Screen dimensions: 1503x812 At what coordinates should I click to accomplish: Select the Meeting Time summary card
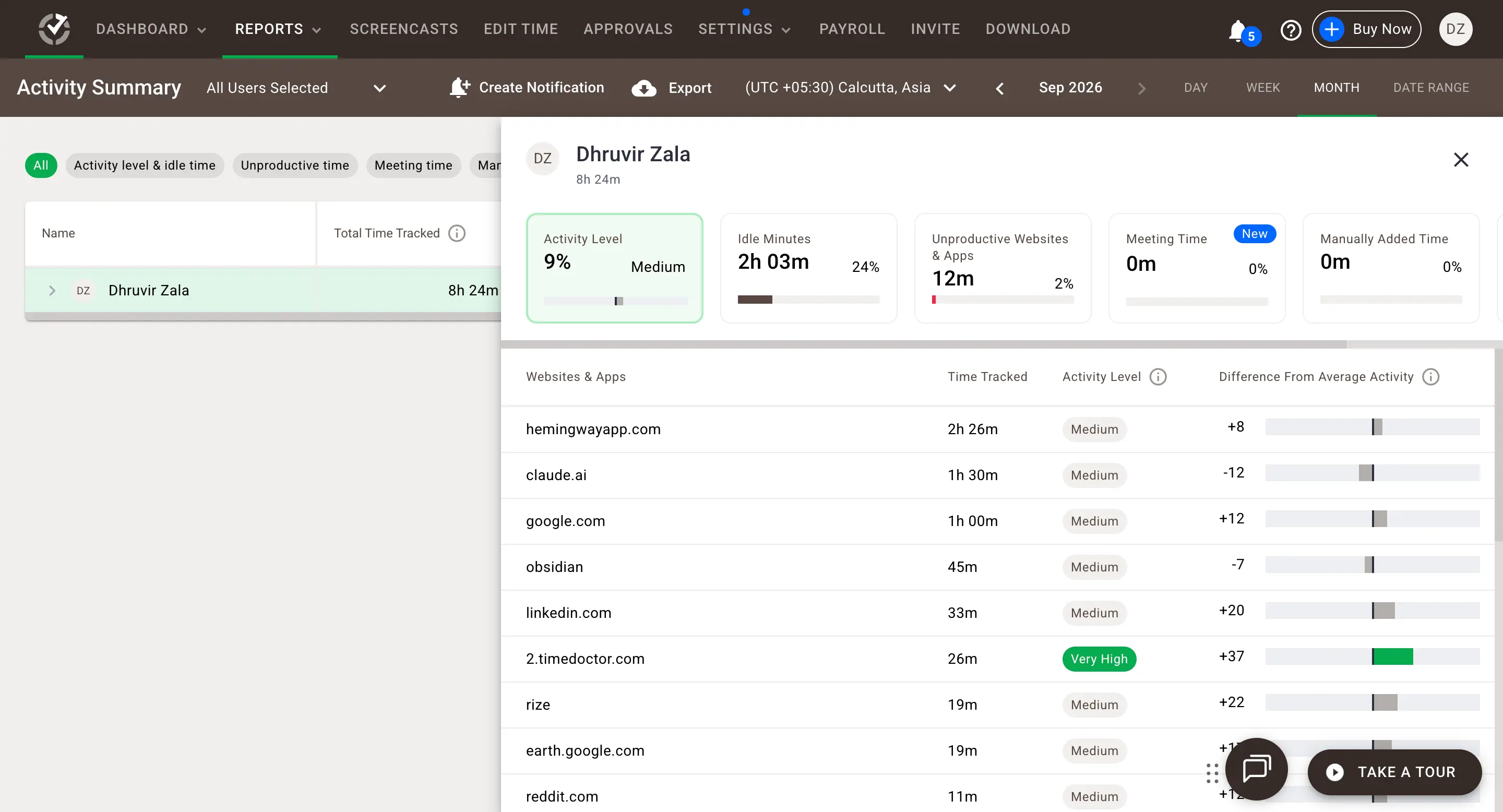pyautogui.click(x=1197, y=268)
